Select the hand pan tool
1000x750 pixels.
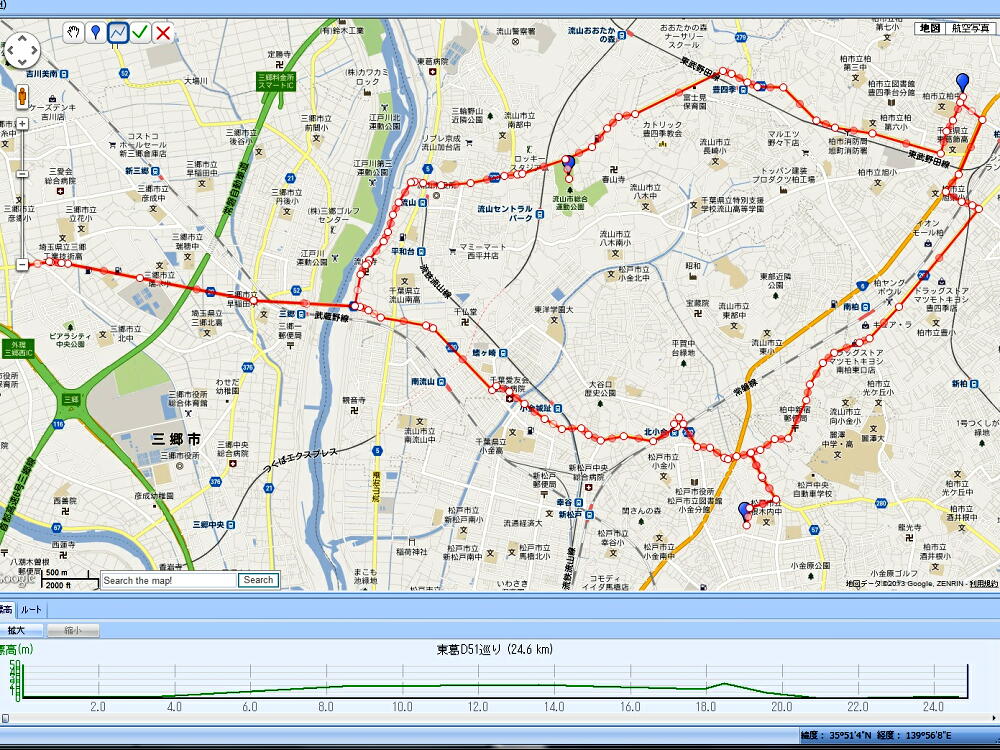74,32
